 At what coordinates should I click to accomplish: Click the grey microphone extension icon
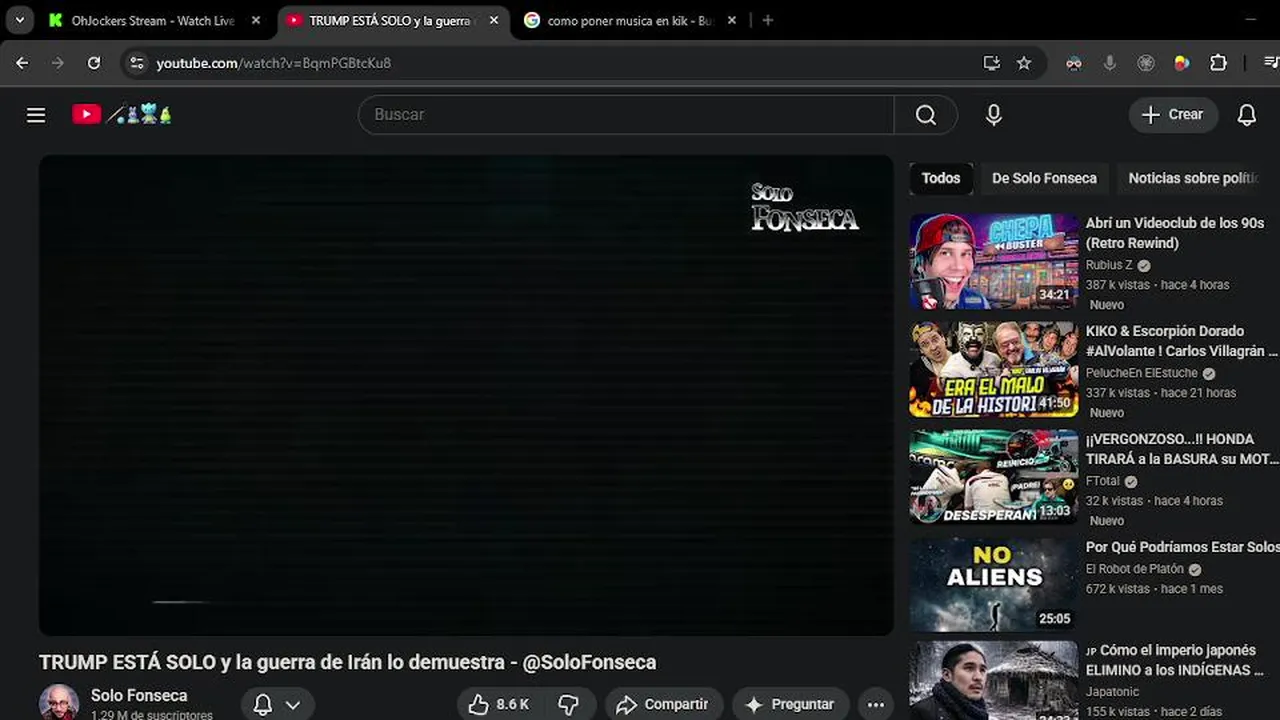[1110, 63]
